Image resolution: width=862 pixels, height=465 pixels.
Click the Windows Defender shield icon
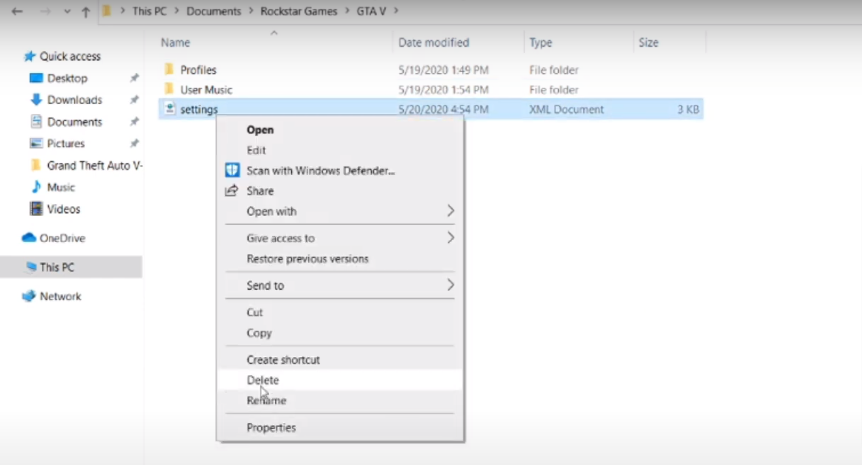point(232,170)
